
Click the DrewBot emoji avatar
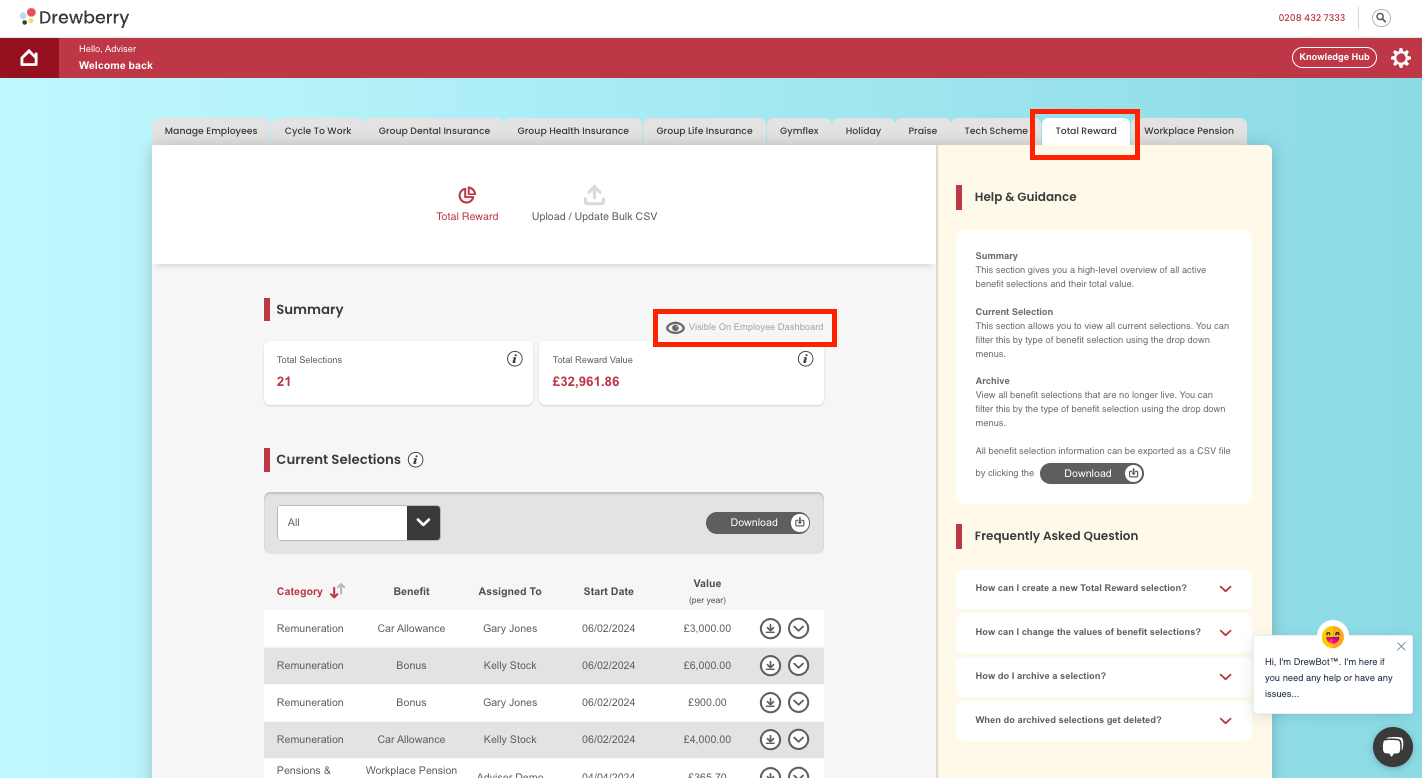(x=1332, y=635)
